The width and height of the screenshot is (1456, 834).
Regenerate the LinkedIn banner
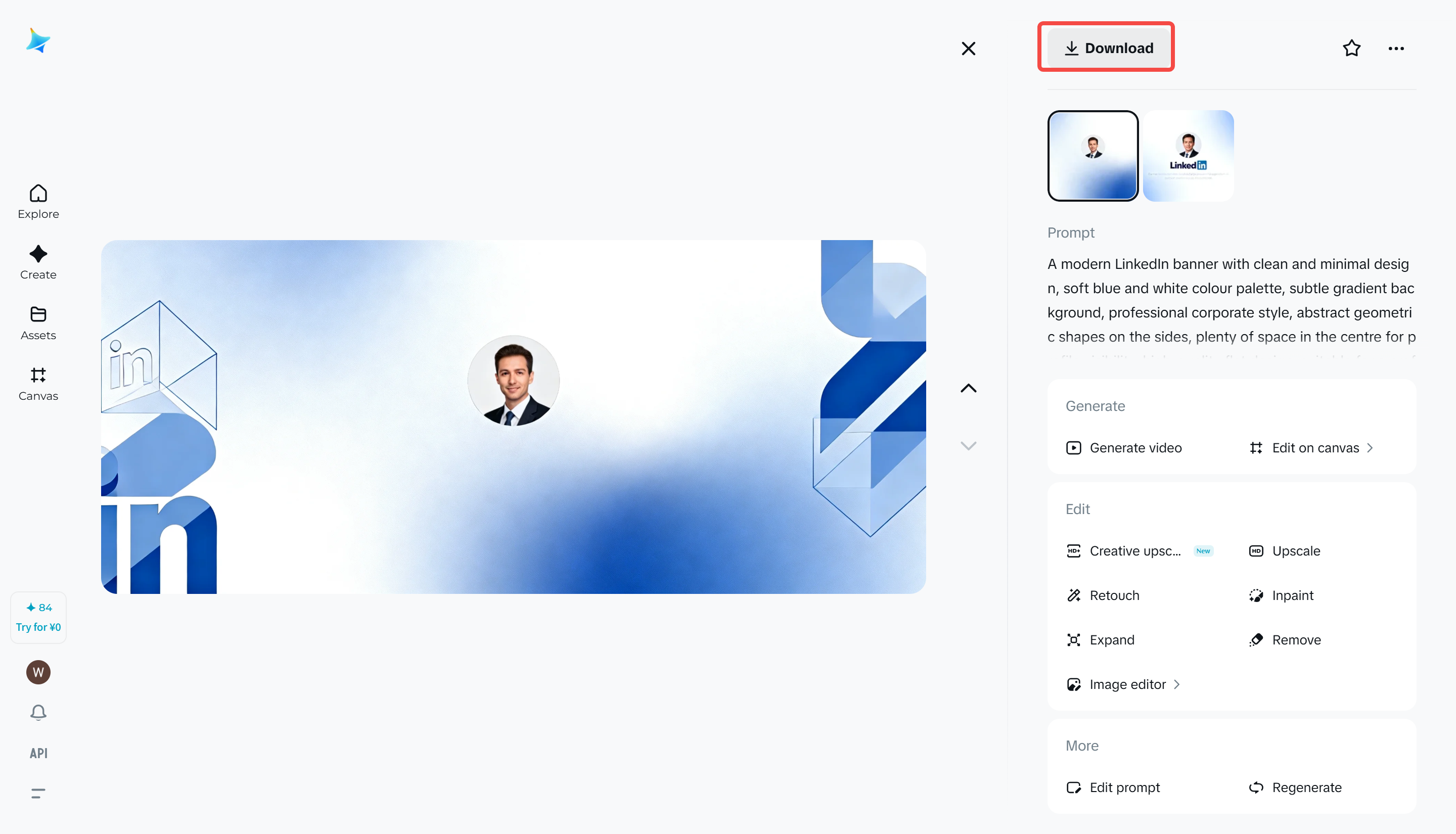[x=1306, y=787]
